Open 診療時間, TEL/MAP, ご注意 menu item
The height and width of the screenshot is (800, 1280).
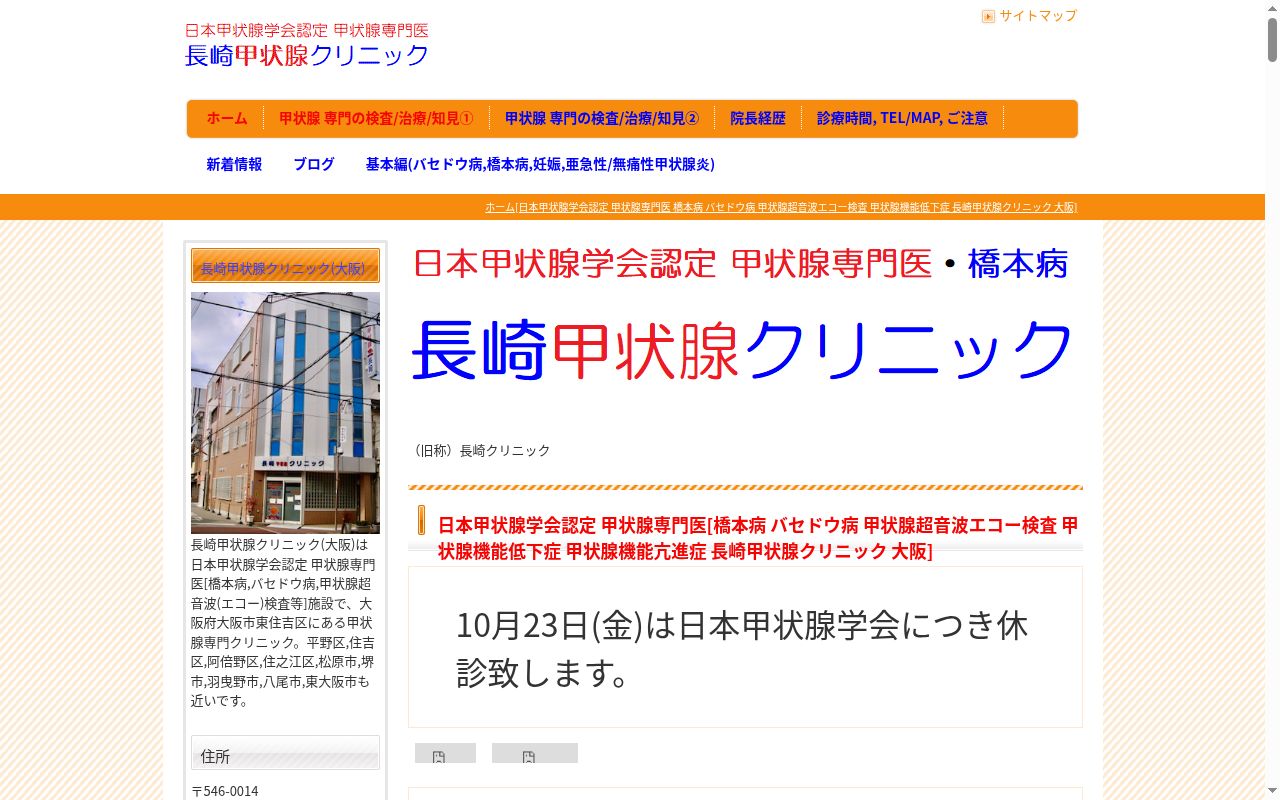902,118
